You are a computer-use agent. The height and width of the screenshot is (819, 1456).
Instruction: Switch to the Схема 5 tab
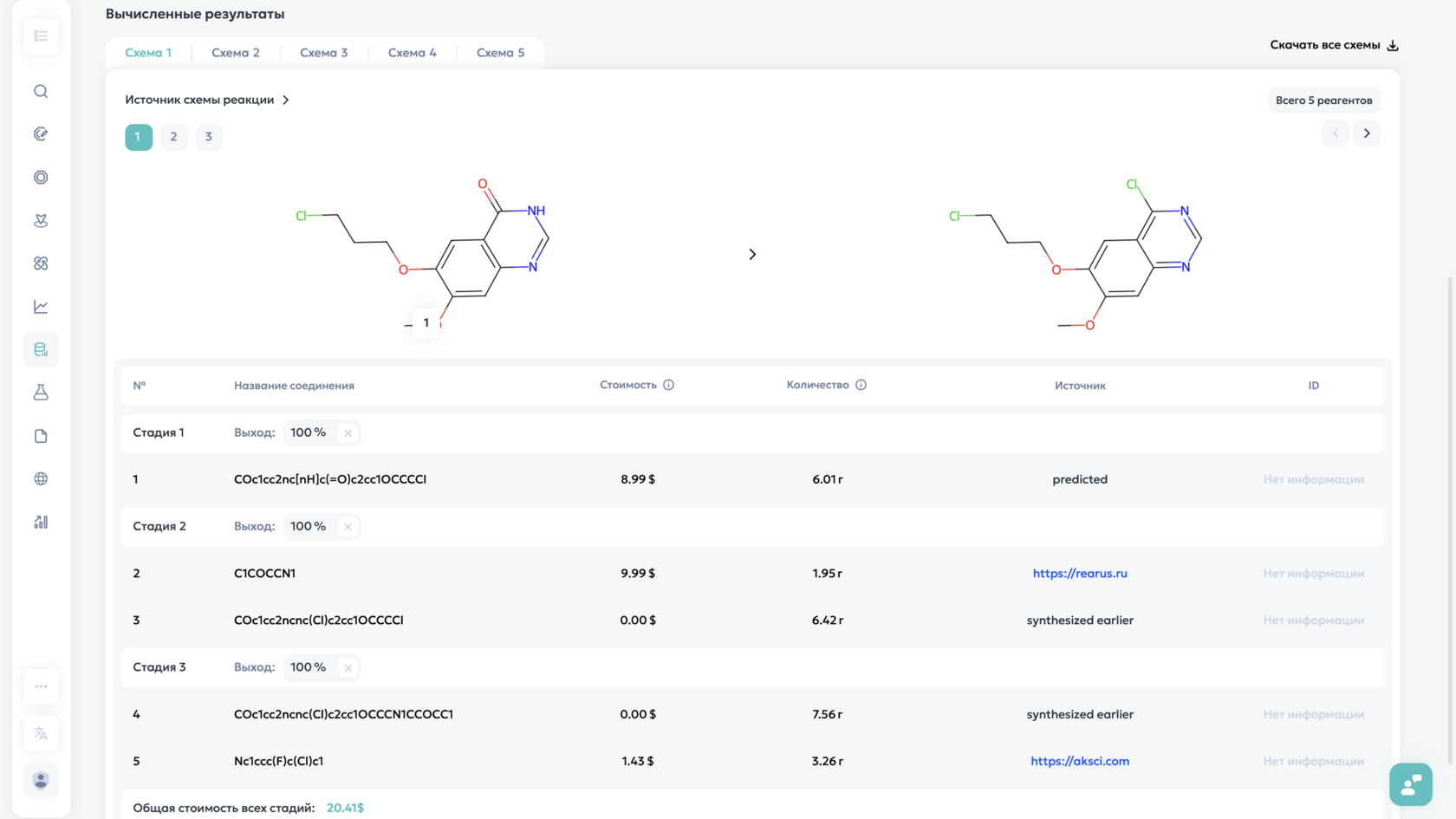(500, 53)
